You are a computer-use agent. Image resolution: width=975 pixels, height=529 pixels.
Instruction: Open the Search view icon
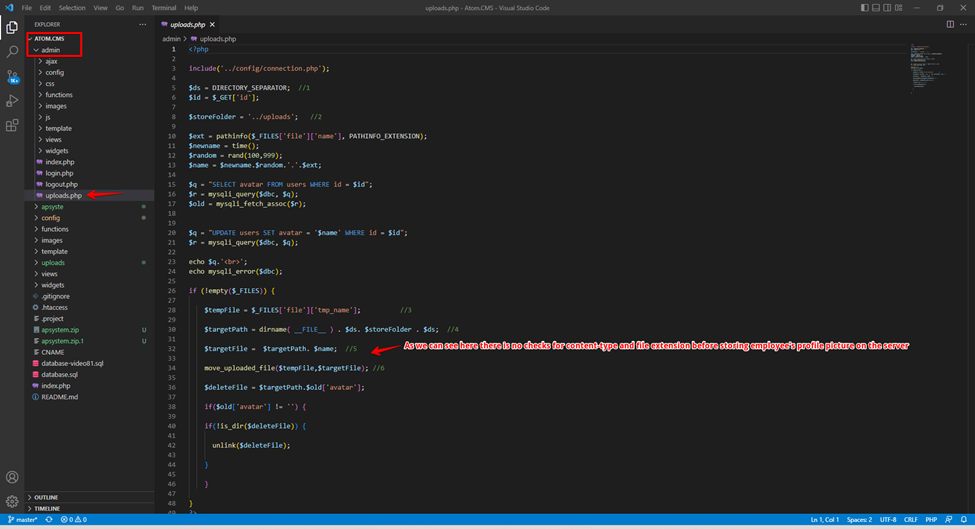point(12,52)
